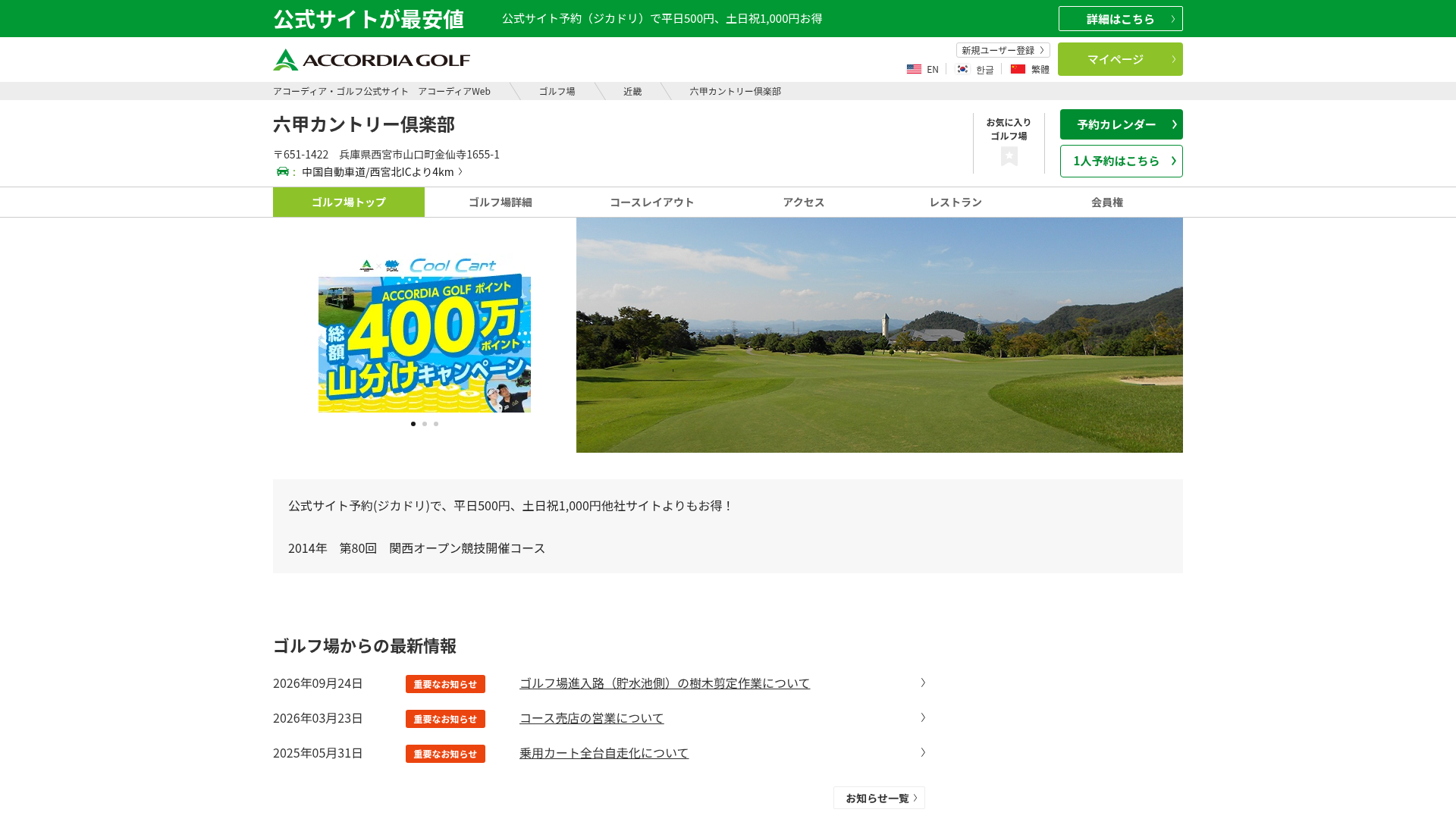Open the コース売店の営業について notice
1456x819 pixels.
coord(591,718)
